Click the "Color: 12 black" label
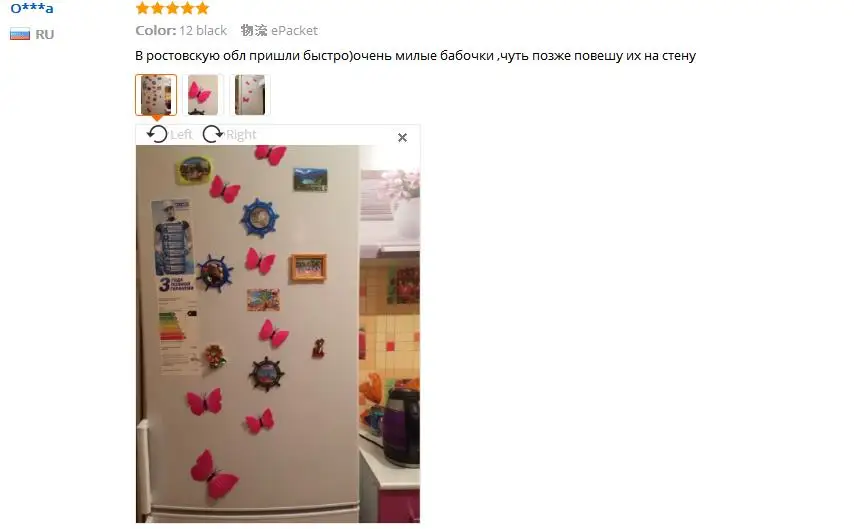The height and width of the screenshot is (529, 854). (x=181, y=31)
